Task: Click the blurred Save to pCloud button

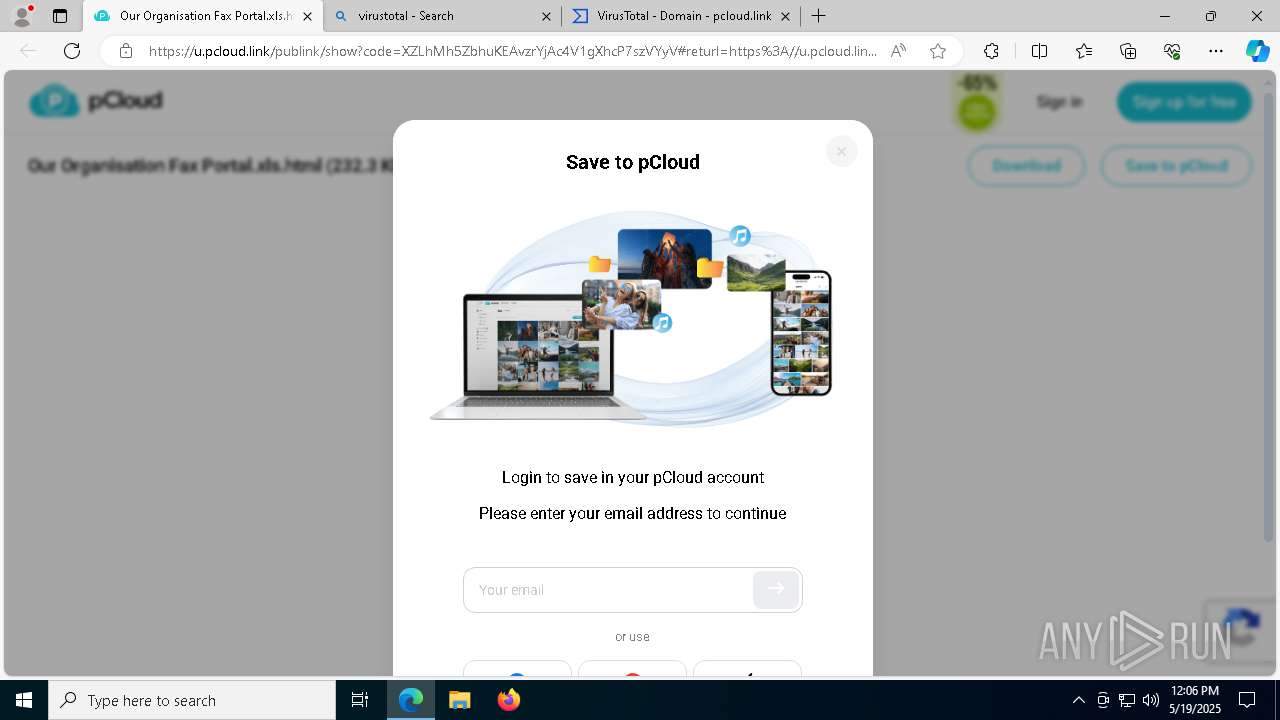Action: click(1176, 166)
